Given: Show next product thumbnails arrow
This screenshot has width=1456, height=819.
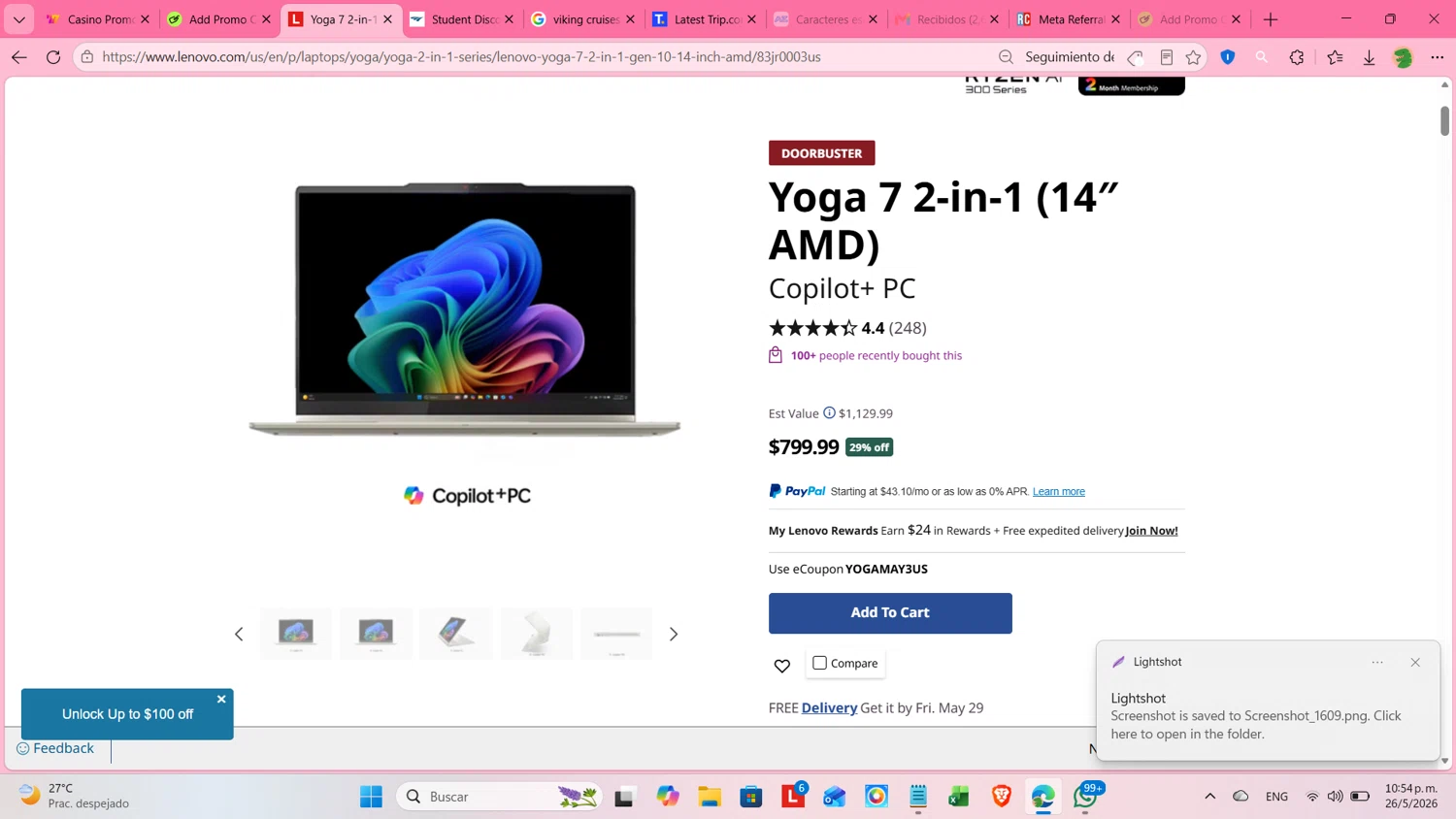Looking at the screenshot, I should (x=674, y=634).
